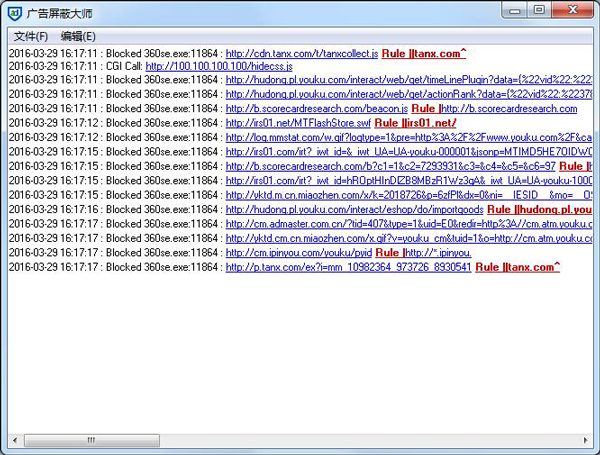Open the 编辑(E) menu

click(78, 35)
